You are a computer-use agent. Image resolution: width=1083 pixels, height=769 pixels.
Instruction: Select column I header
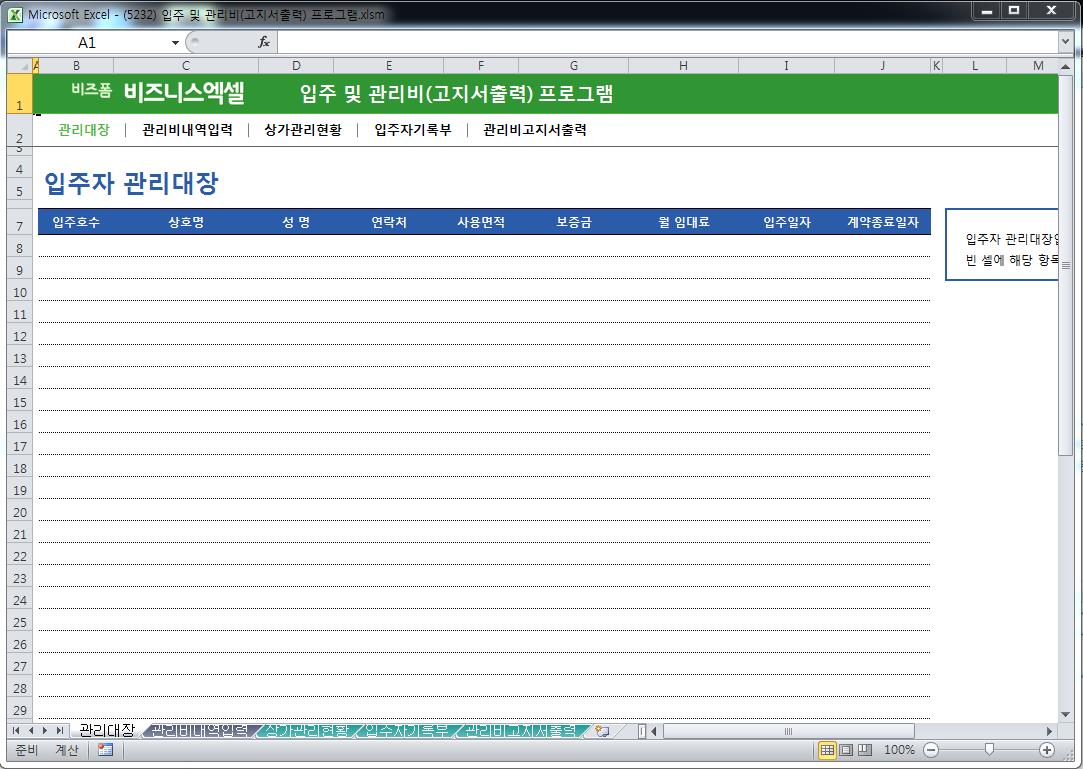click(x=786, y=66)
